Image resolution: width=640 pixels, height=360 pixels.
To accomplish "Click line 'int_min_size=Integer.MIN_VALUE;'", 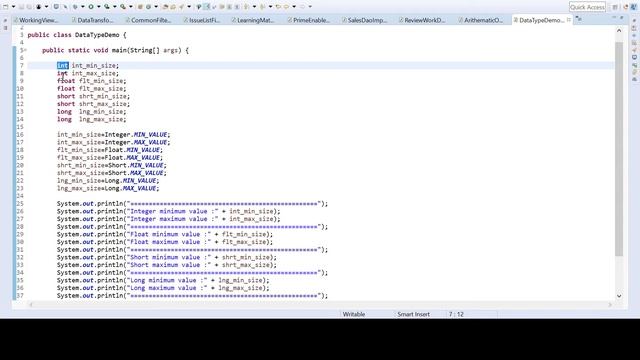I will [113, 135].
